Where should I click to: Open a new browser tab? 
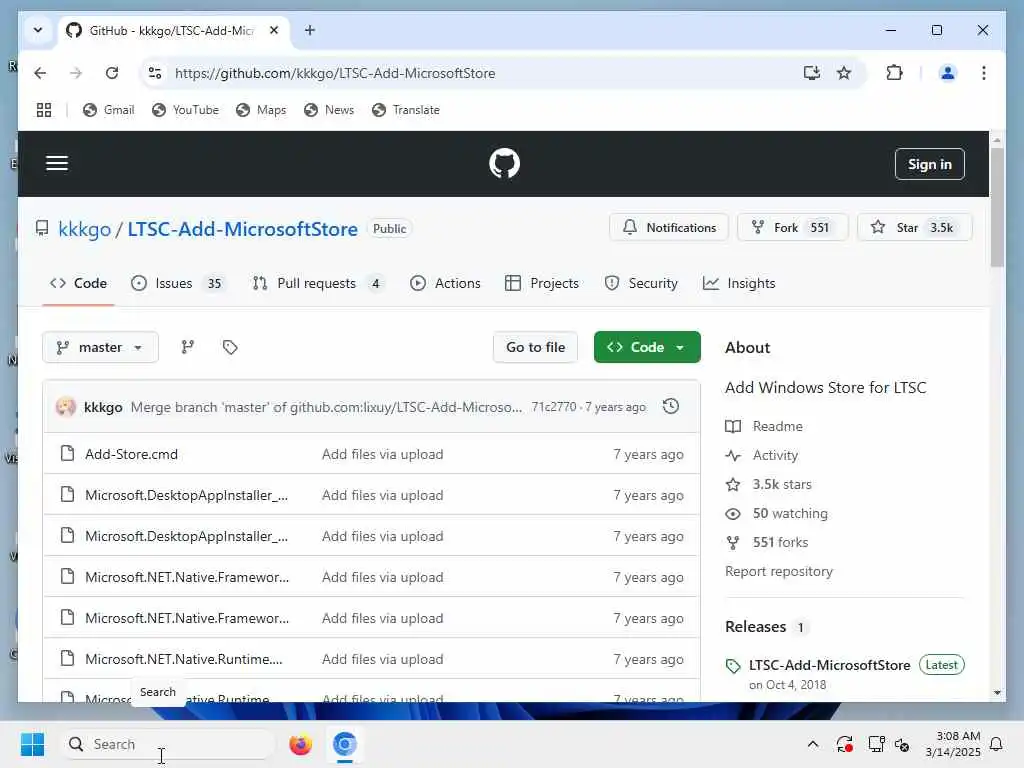310,31
